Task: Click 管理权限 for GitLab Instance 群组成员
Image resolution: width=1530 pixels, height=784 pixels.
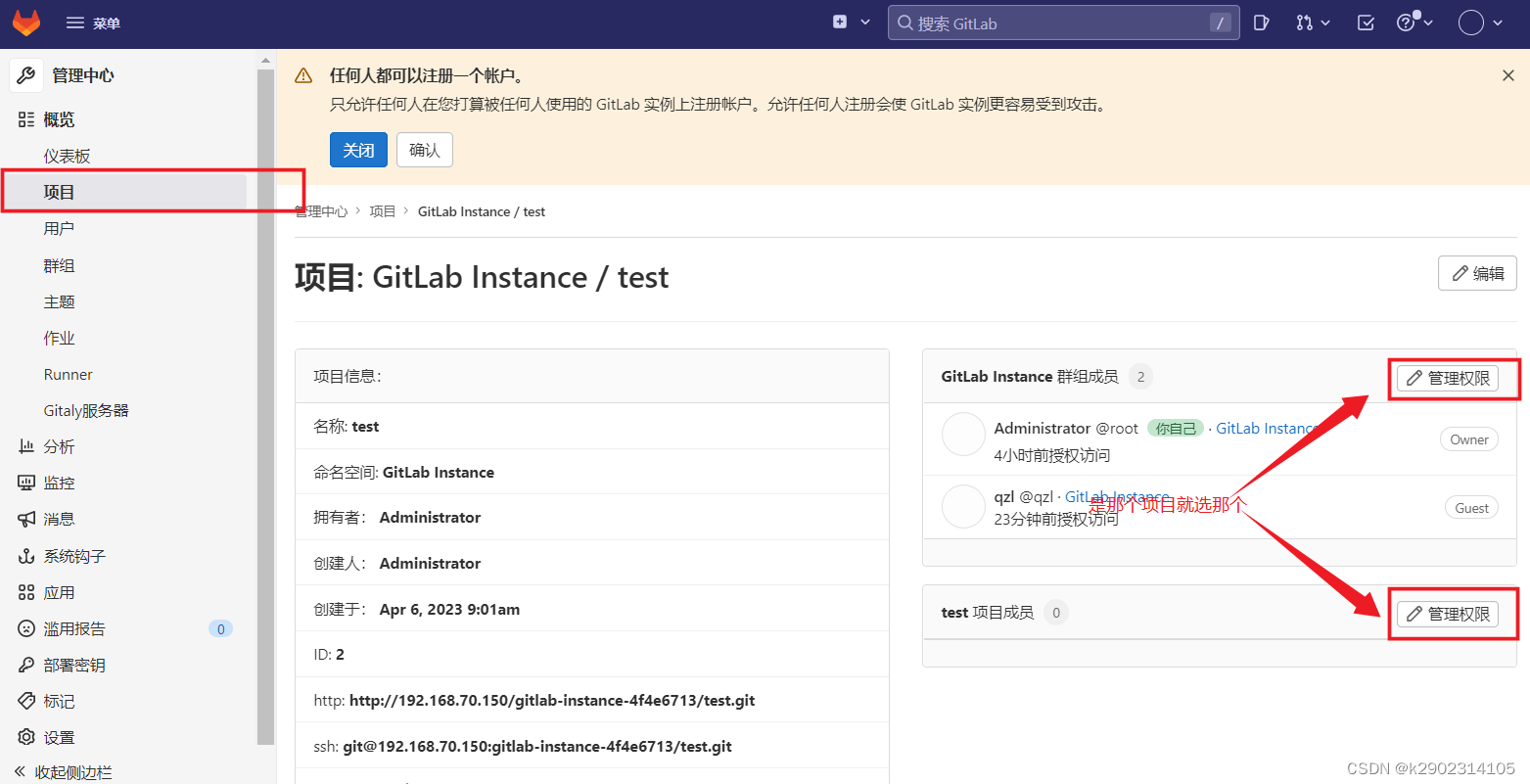Action: pyautogui.click(x=1447, y=378)
